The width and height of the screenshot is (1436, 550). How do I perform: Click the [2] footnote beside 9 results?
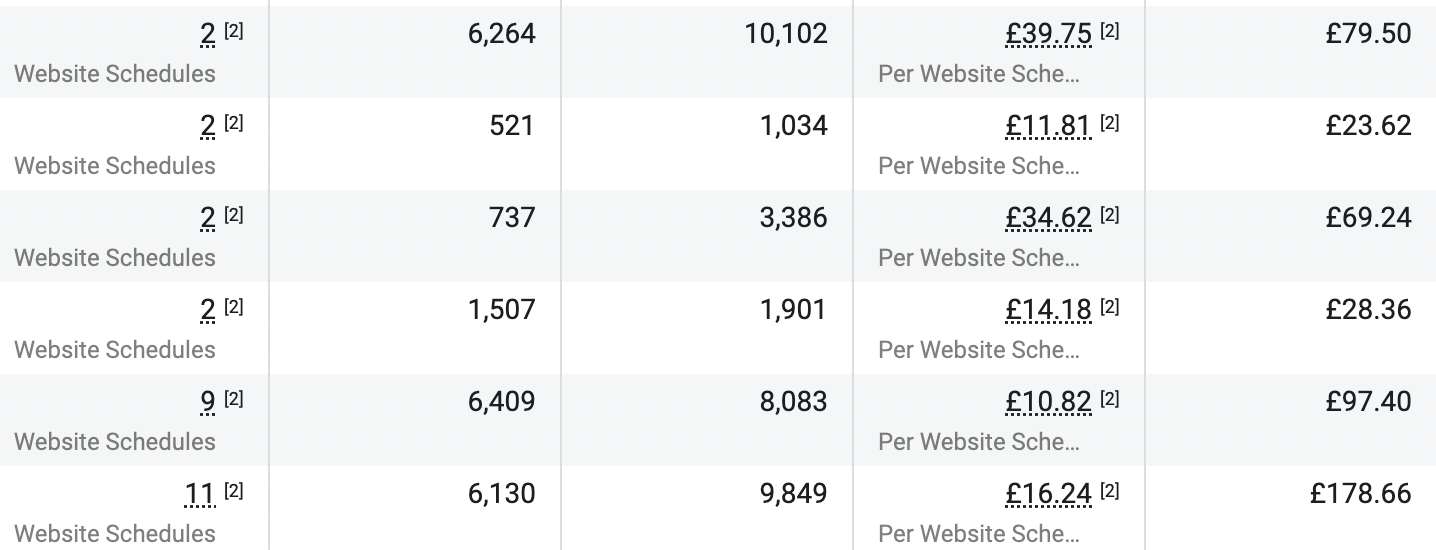point(233,400)
